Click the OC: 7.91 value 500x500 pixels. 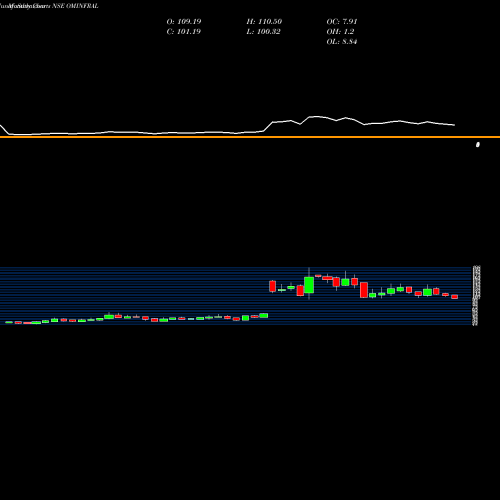pyautogui.click(x=342, y=22)
